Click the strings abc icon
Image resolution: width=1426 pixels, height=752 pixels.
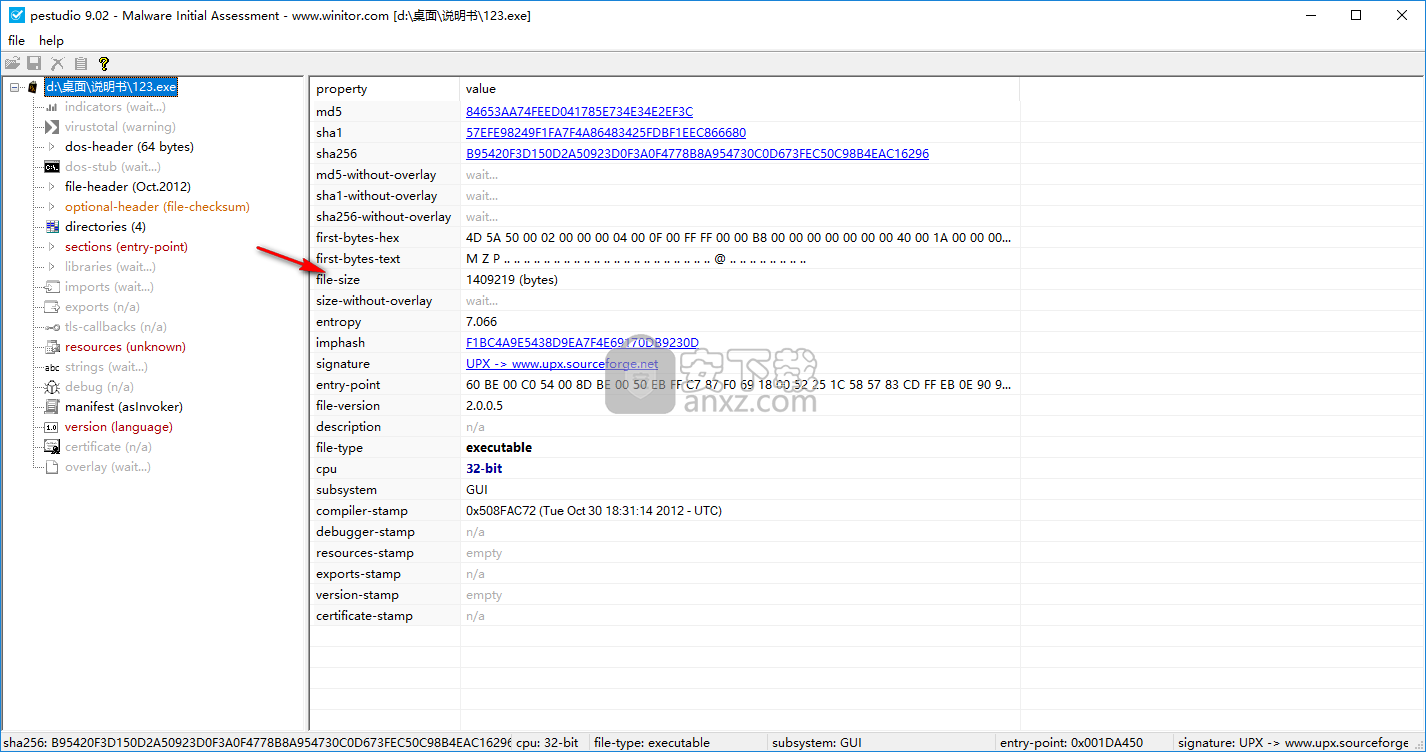[x=52, y=367]
